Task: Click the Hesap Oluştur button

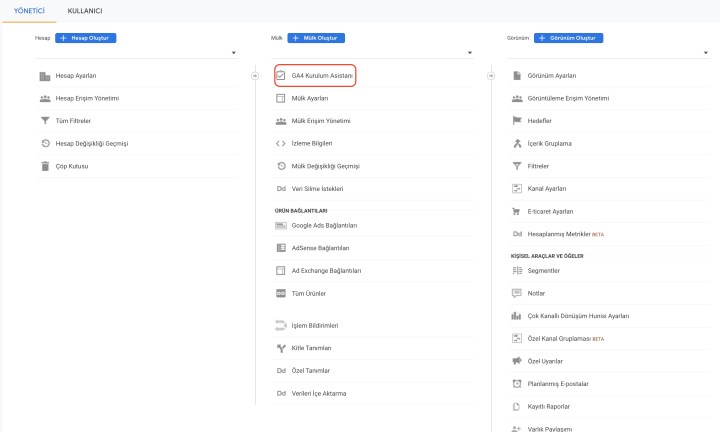Action: pos(85,38)
